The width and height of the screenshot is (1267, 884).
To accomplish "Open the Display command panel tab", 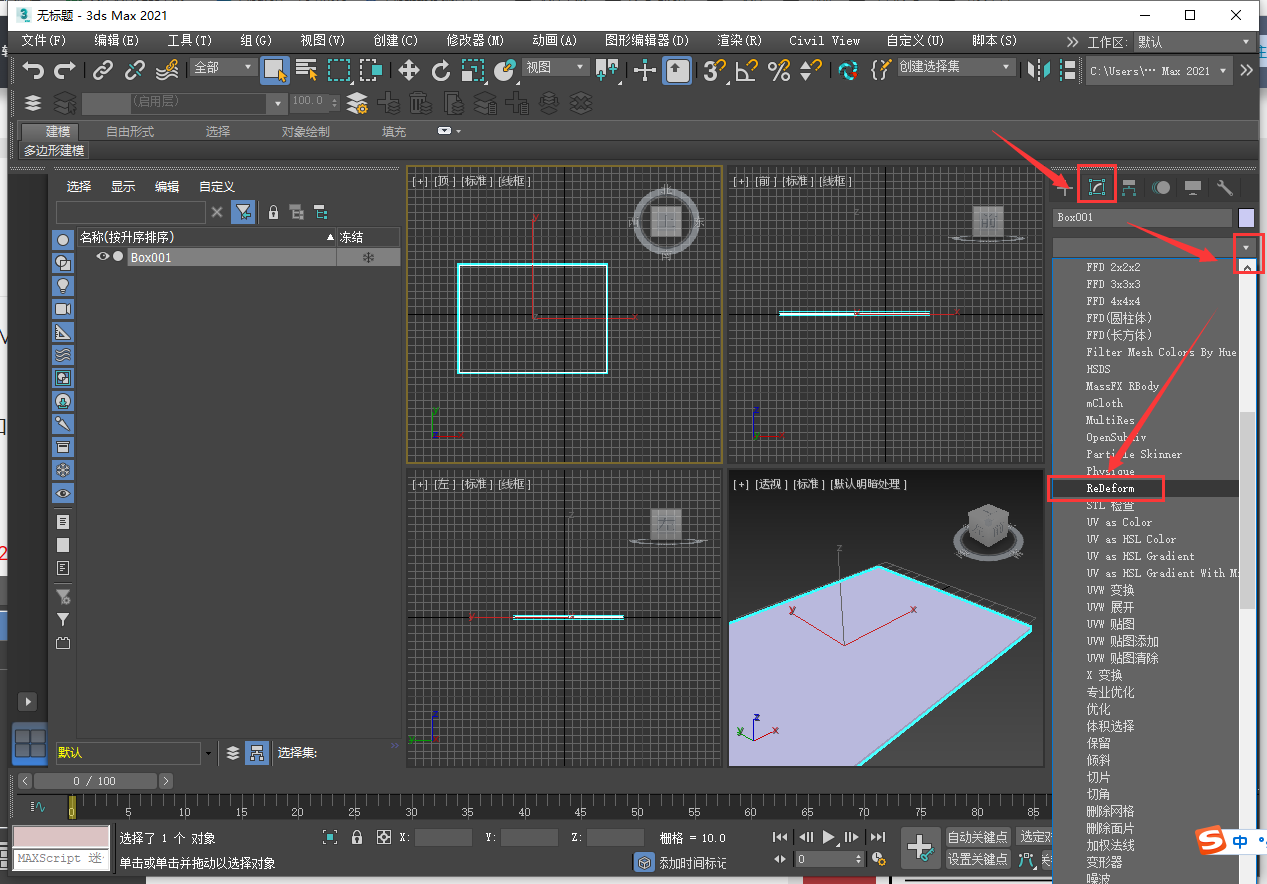I will [1193, 187].
